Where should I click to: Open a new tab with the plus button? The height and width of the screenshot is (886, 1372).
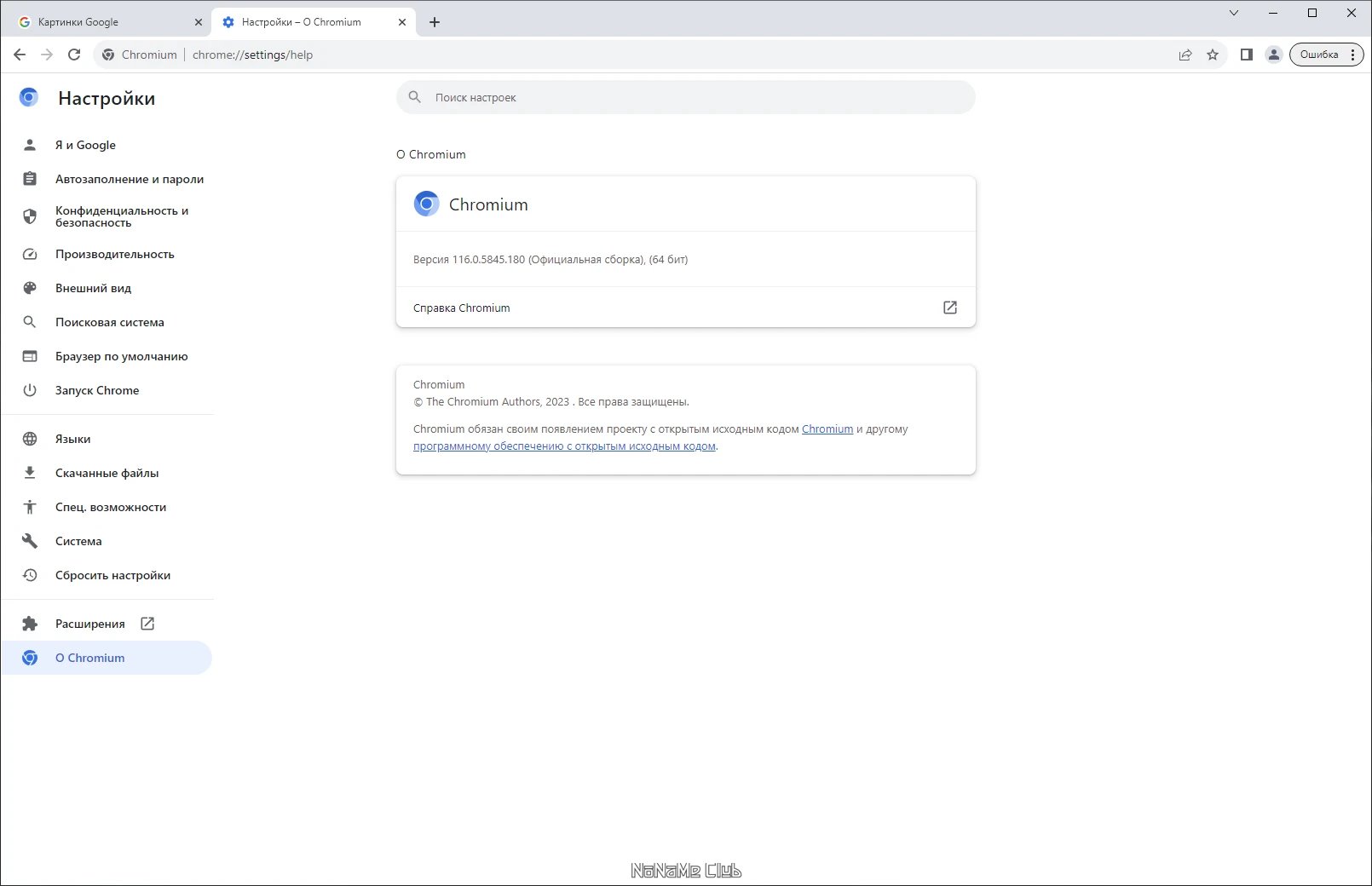coord(435,22)
